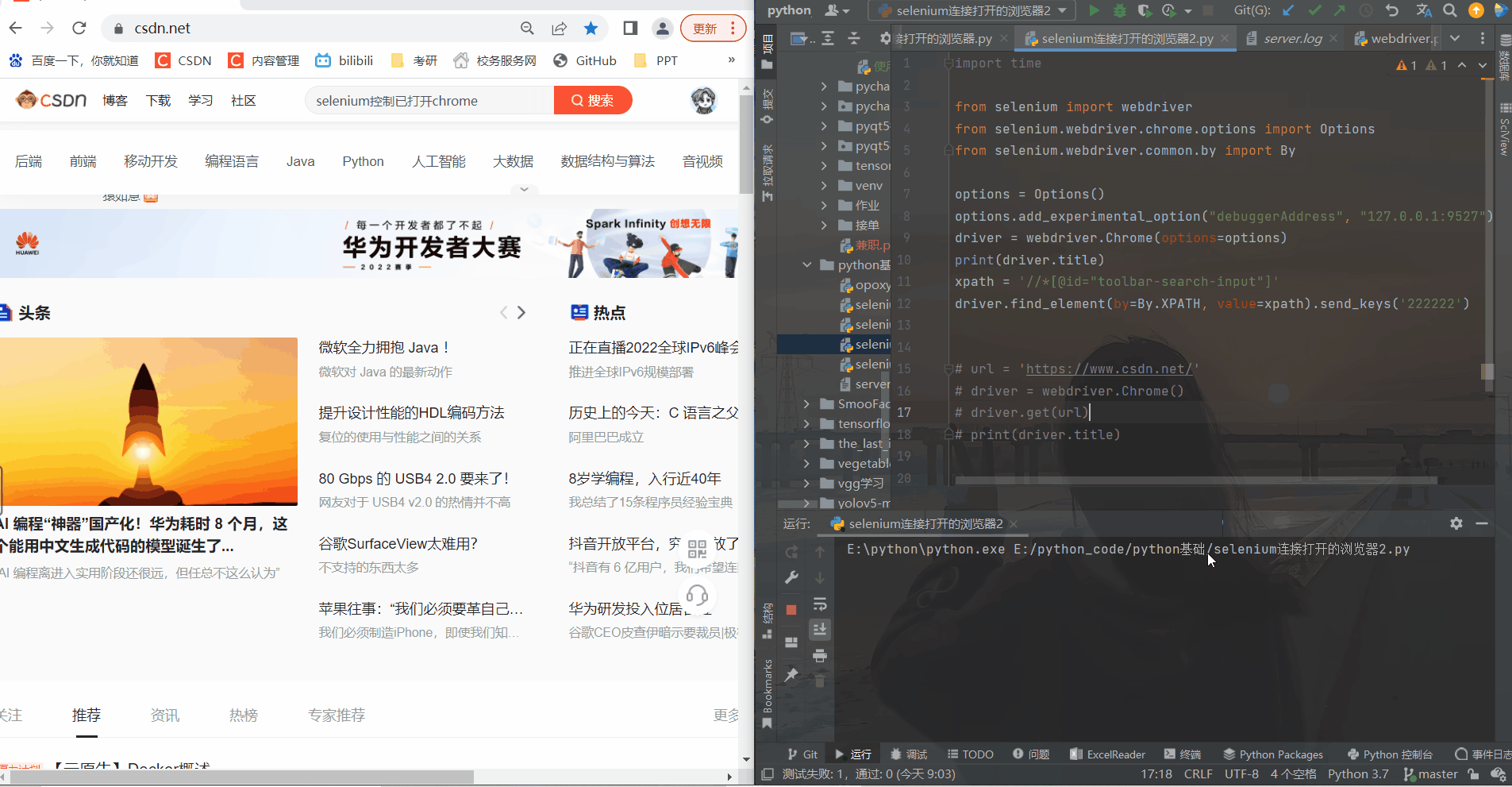The image size is (1512, 787).
Task: Click the CSDN user avatar
Action: click(704, 100)
